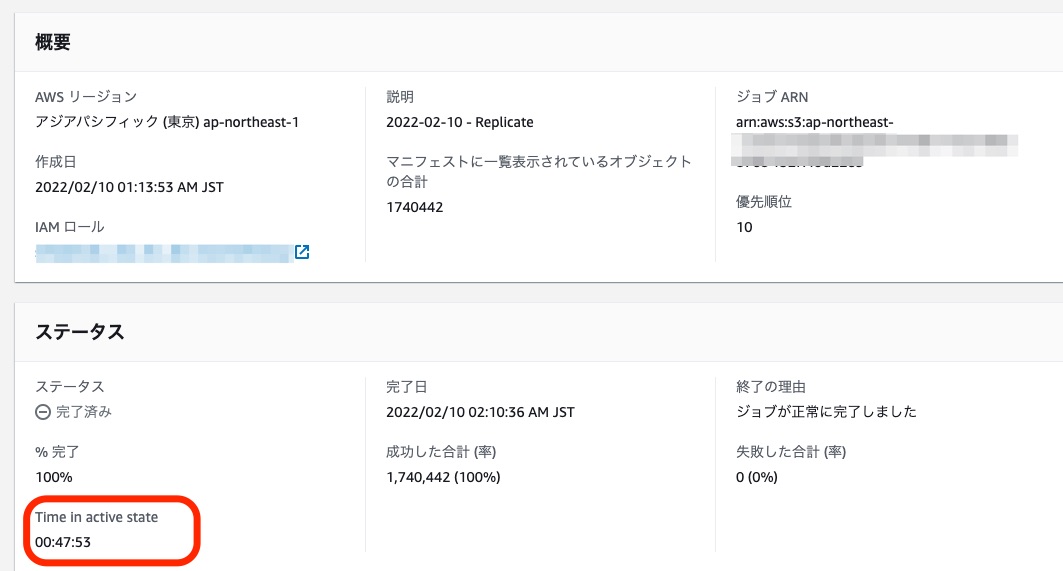Click the manifest object total 1740442
Viewport: 1063px width, 571px height.
tap(414, 207)
